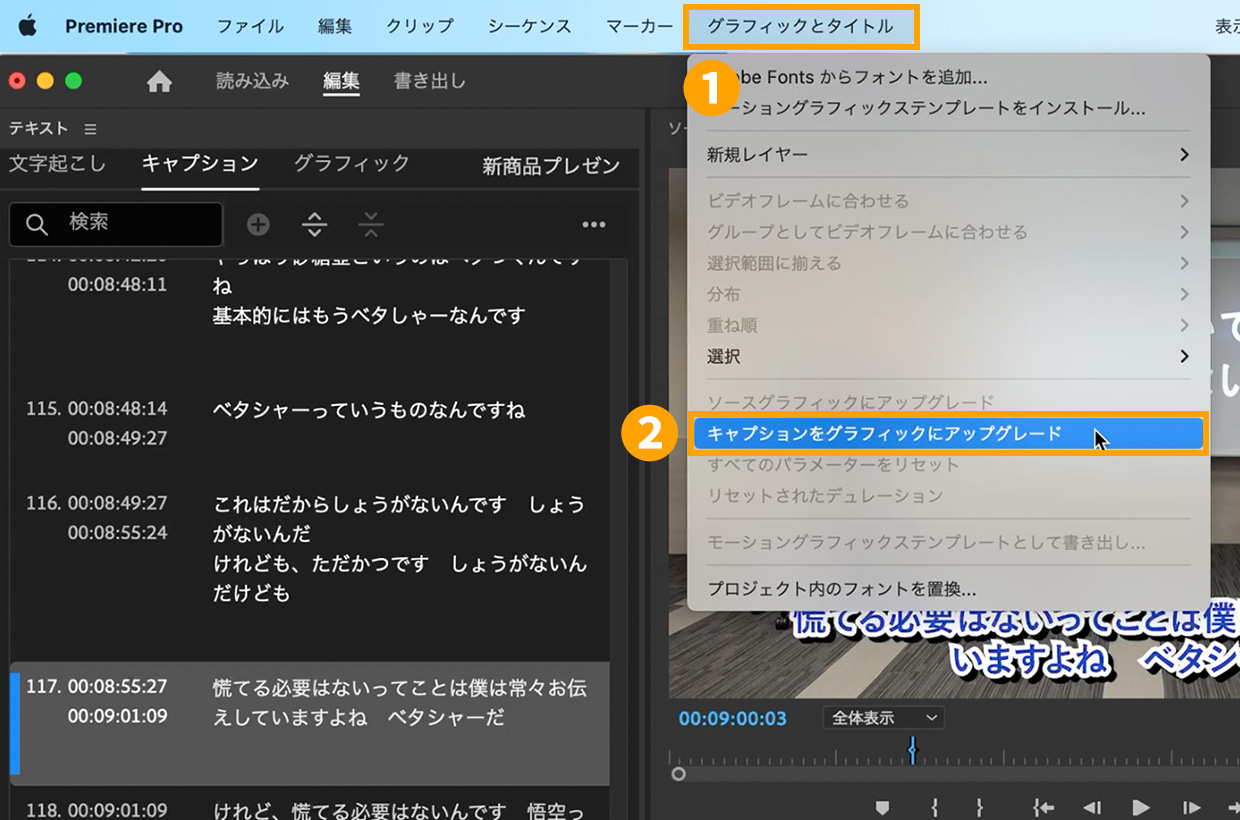Click the merge captions icon

371,225
